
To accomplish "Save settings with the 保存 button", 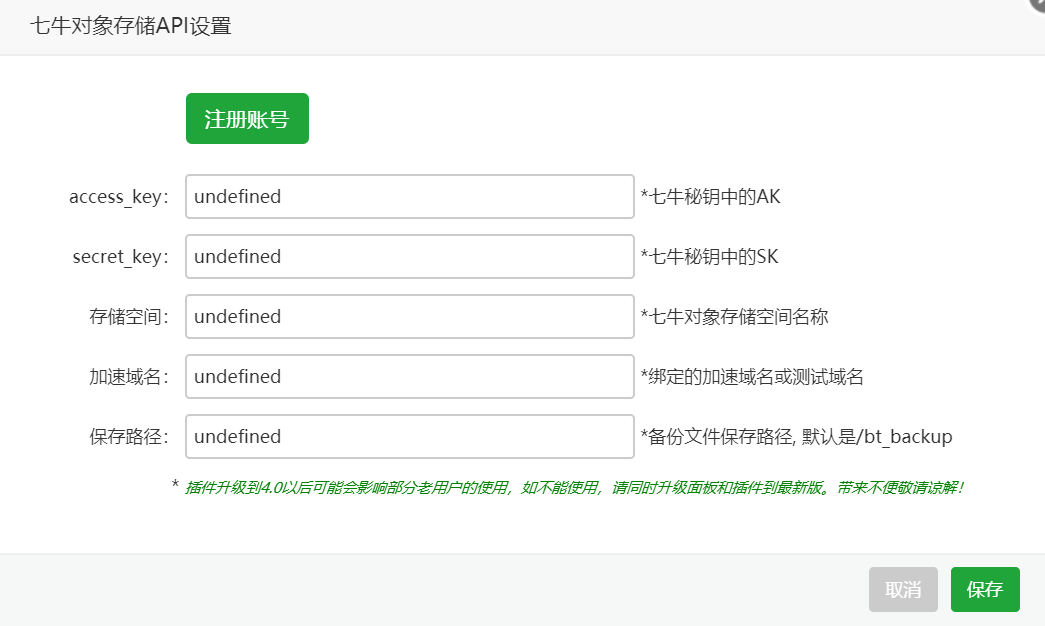I will 985,589.
